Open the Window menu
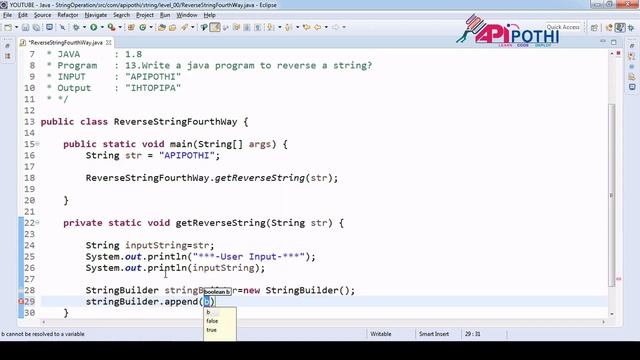The height and width of the screenshot is (360, 640). (187, 15)
